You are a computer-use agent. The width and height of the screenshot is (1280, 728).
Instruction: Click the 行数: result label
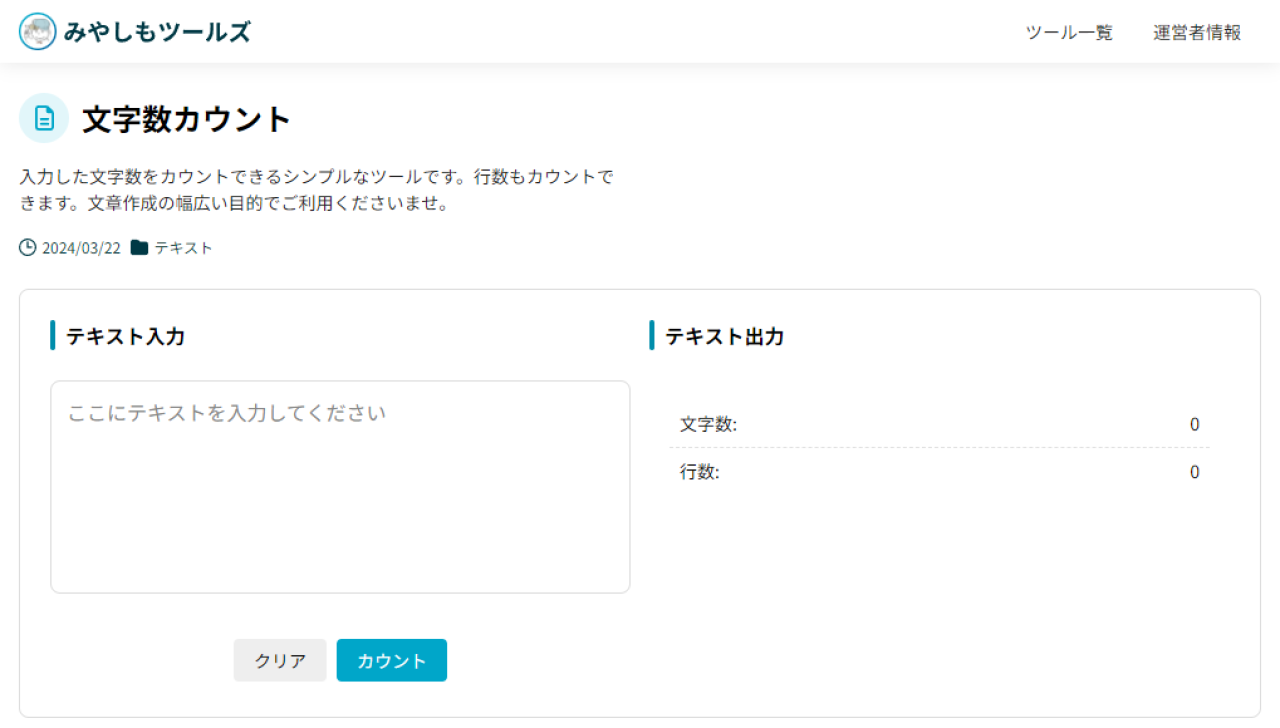click(699, 472)
